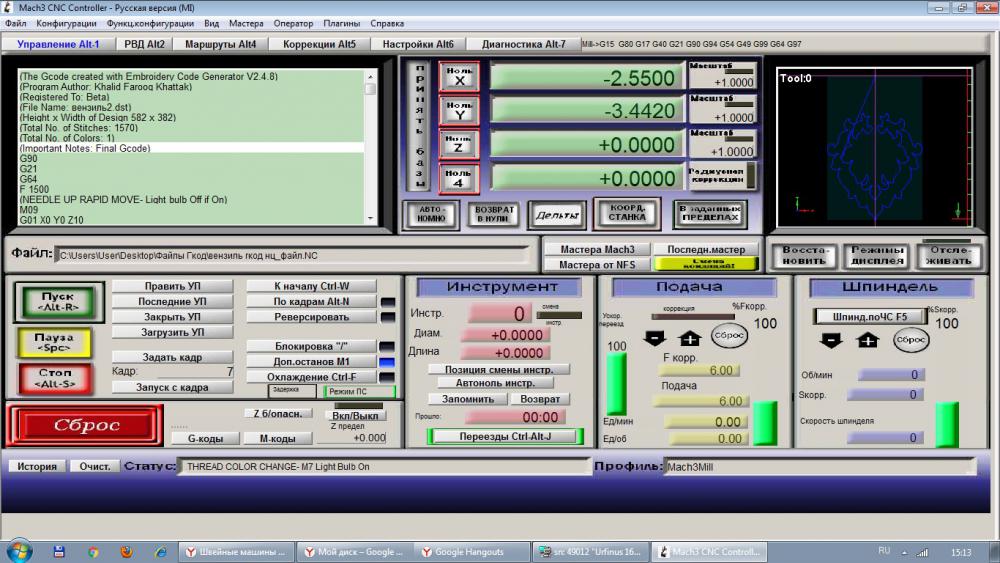Start the program with Пуск button
The width and height of the screenshot is (1000, 563).
coord(59,302)
